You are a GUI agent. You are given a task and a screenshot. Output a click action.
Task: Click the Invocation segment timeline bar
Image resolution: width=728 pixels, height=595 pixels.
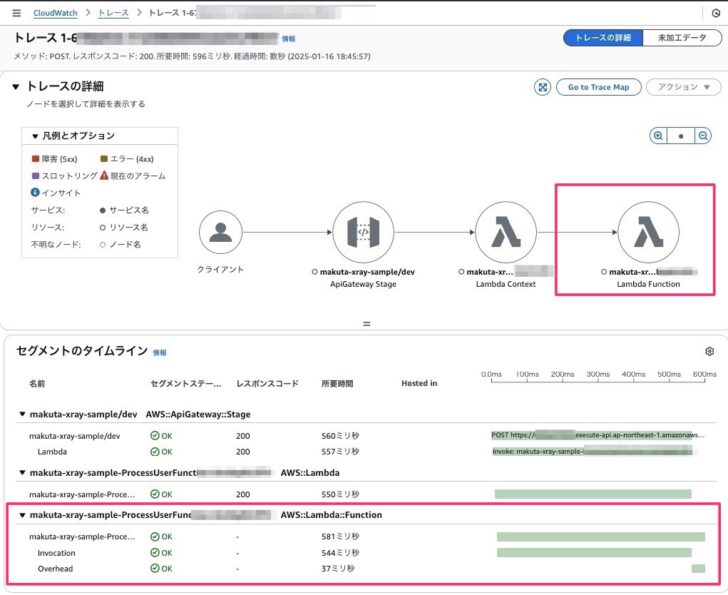pos(594,552)
